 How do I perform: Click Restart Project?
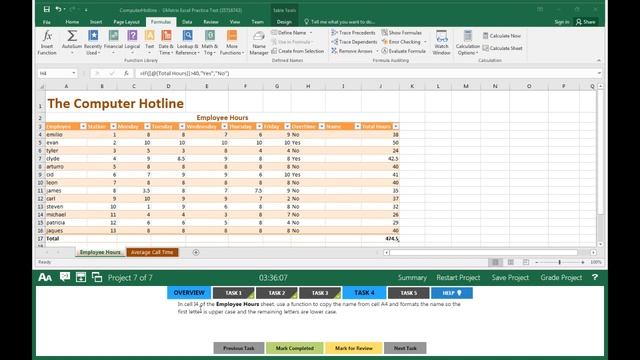[458, 278]
